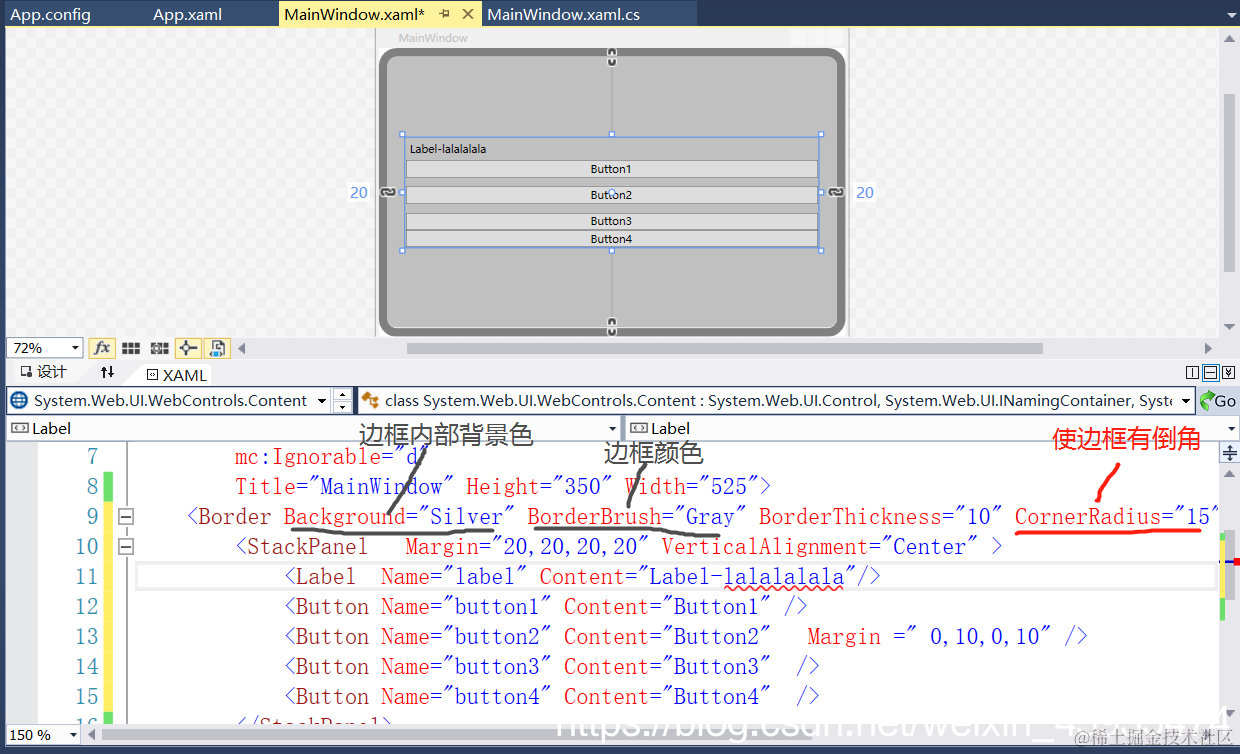Collapse the pane with chevron icon
The height and width of the screenshot is (754, 1240).
[x=1228, y=373]
